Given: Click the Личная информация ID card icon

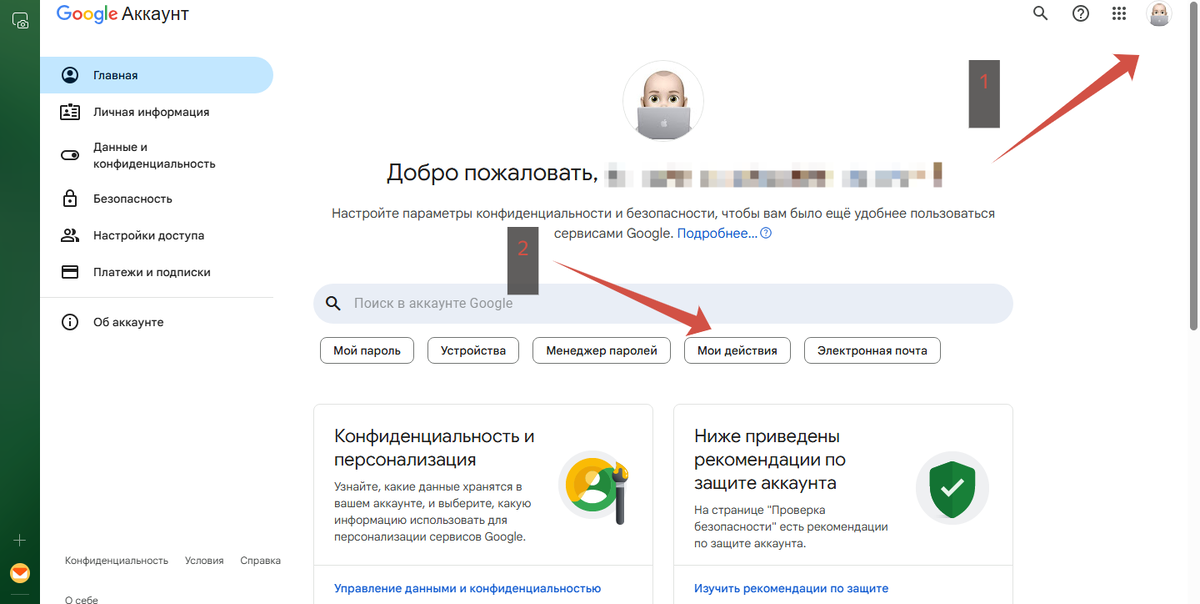Looking at the screenshot, I should pos(70,112).
